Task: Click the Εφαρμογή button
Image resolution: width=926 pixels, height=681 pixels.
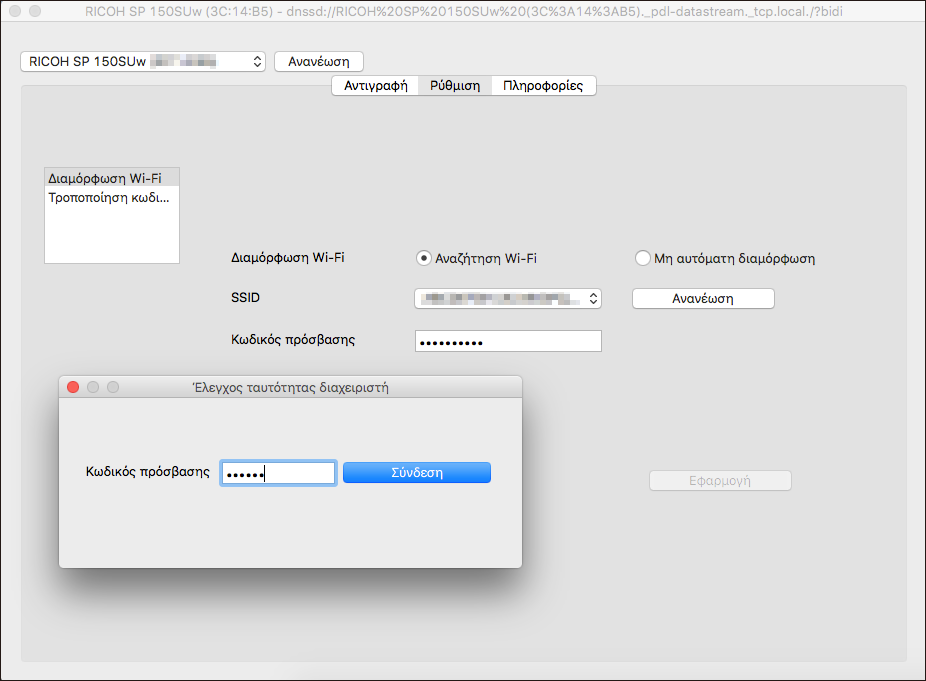Action: point(720,481)
